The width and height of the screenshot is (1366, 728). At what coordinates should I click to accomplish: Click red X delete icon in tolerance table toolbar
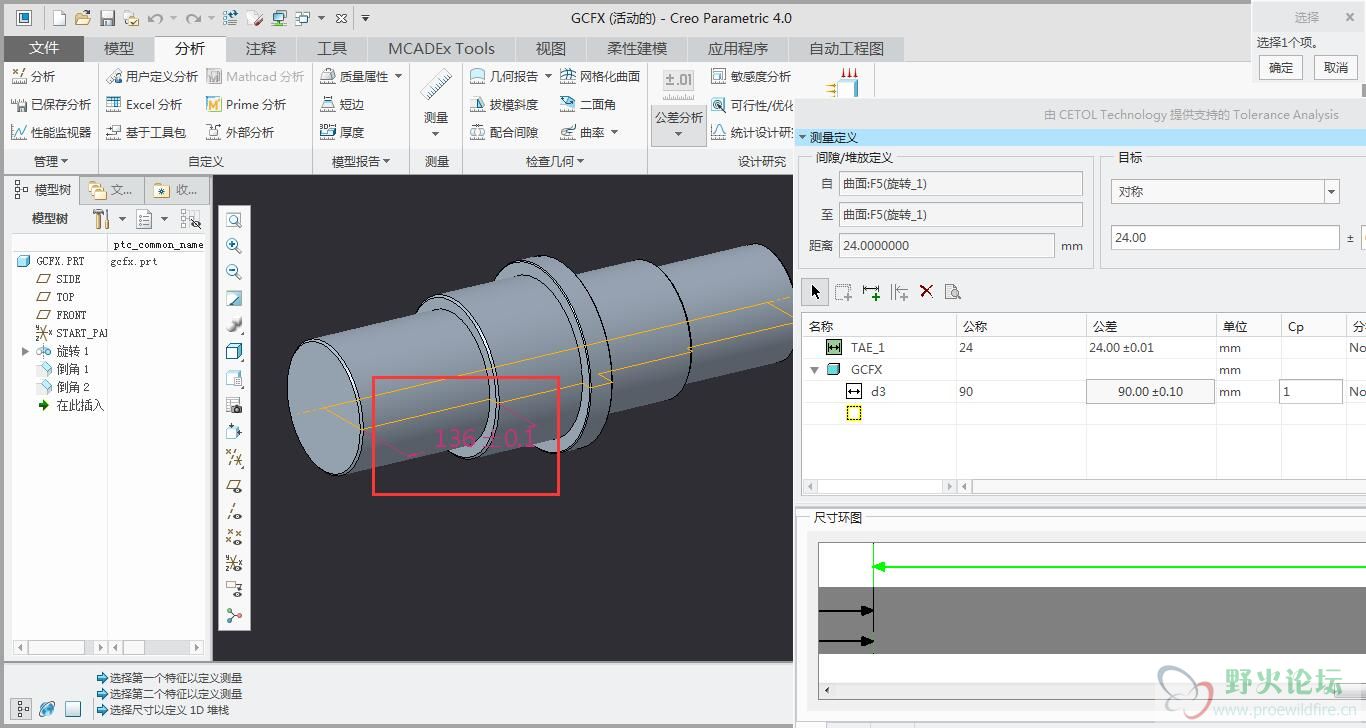[x=926, y=291]
